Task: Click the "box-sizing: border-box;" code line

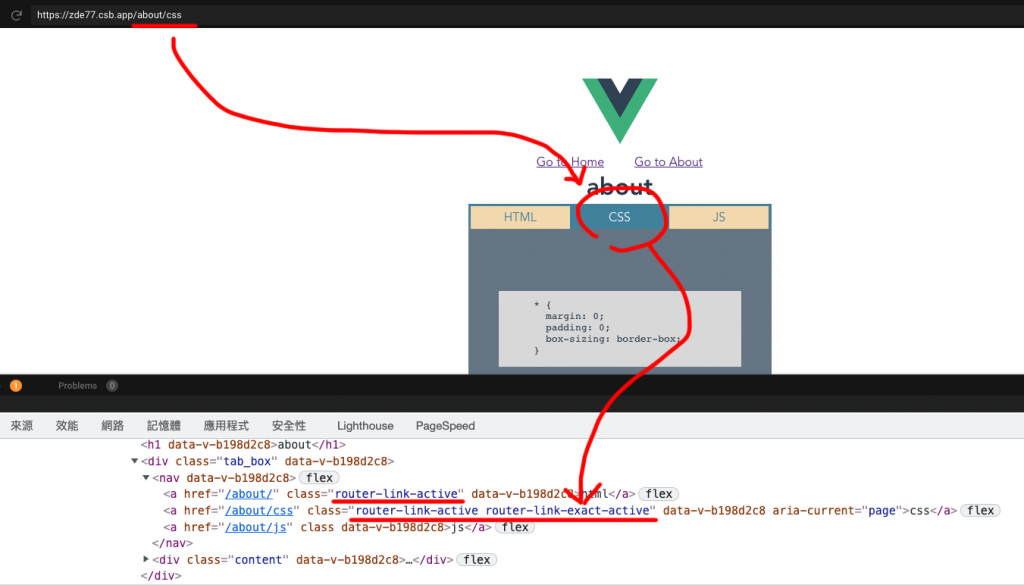Action: (613, 339)
